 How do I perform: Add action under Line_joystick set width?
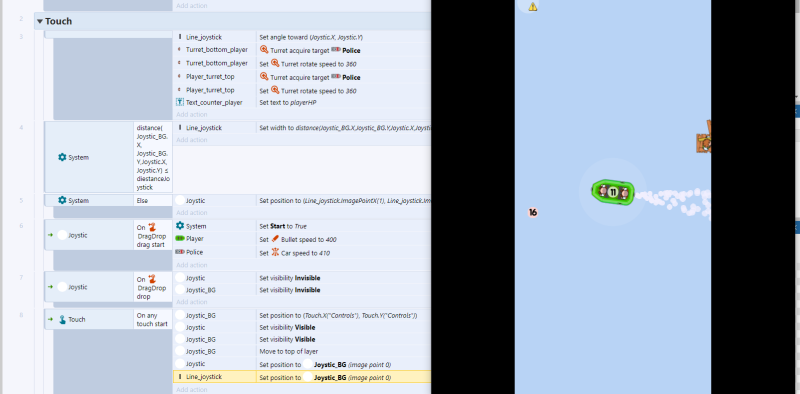(192, 140)
